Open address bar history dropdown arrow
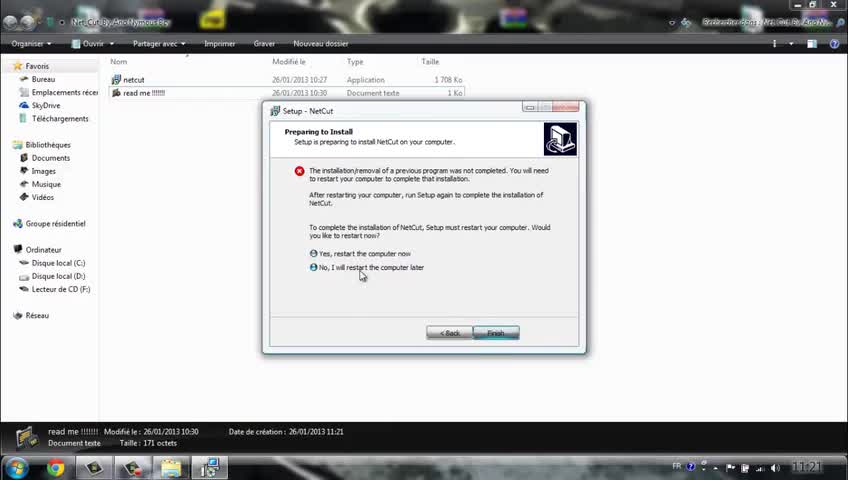The width and height of the screenshot is (848, 480). [x=672, y=22]
